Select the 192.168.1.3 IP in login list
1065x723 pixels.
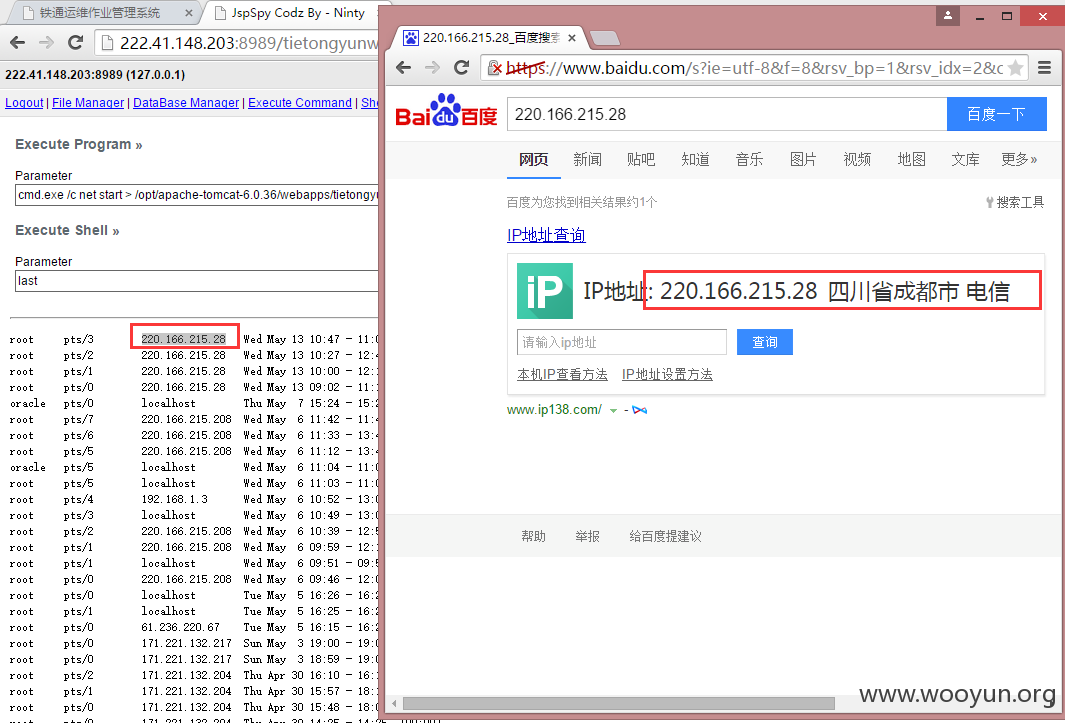175,499
